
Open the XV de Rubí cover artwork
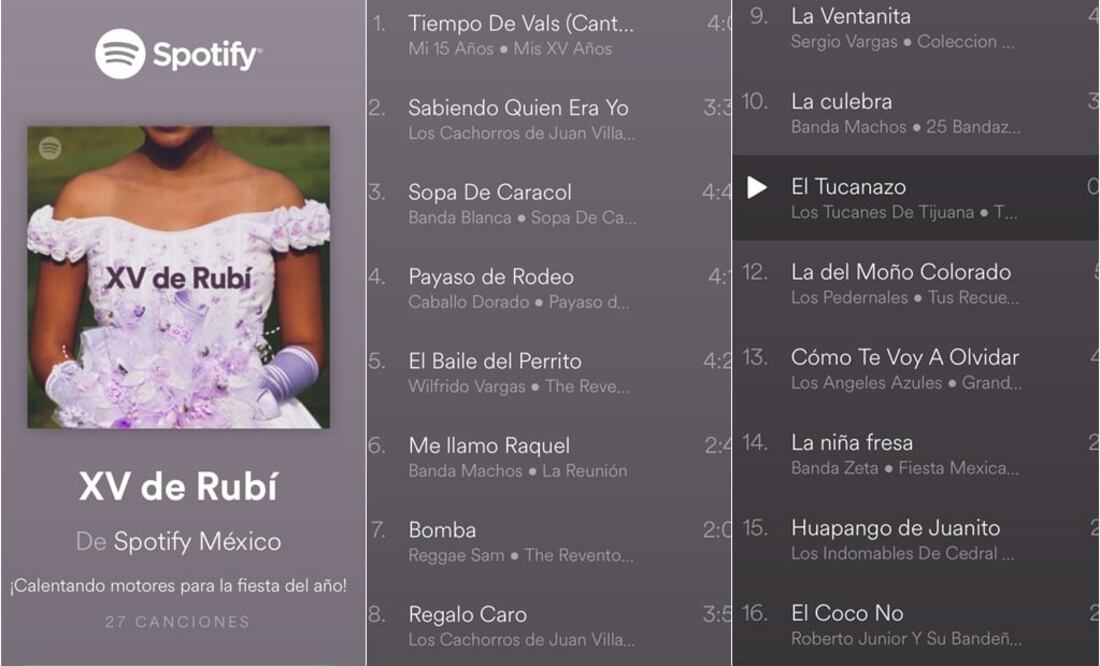pos(179,277)
